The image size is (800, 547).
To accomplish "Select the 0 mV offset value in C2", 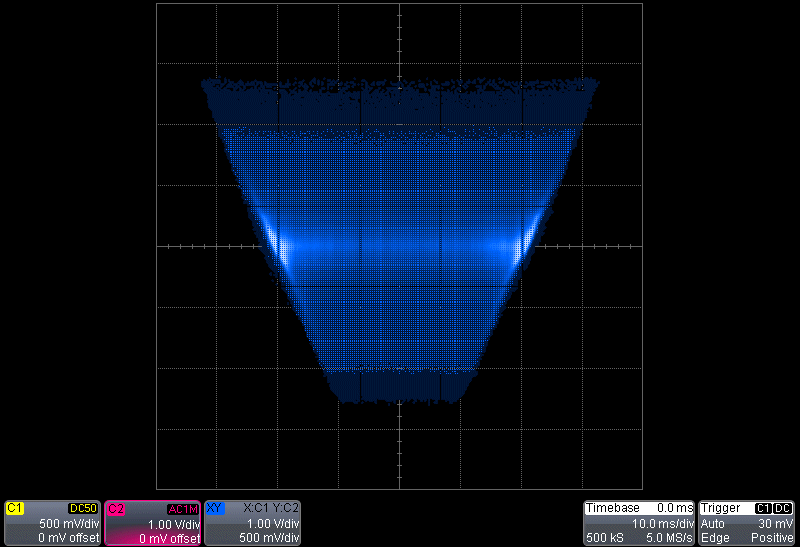I will pyautogui.click(x=169, y=538).
